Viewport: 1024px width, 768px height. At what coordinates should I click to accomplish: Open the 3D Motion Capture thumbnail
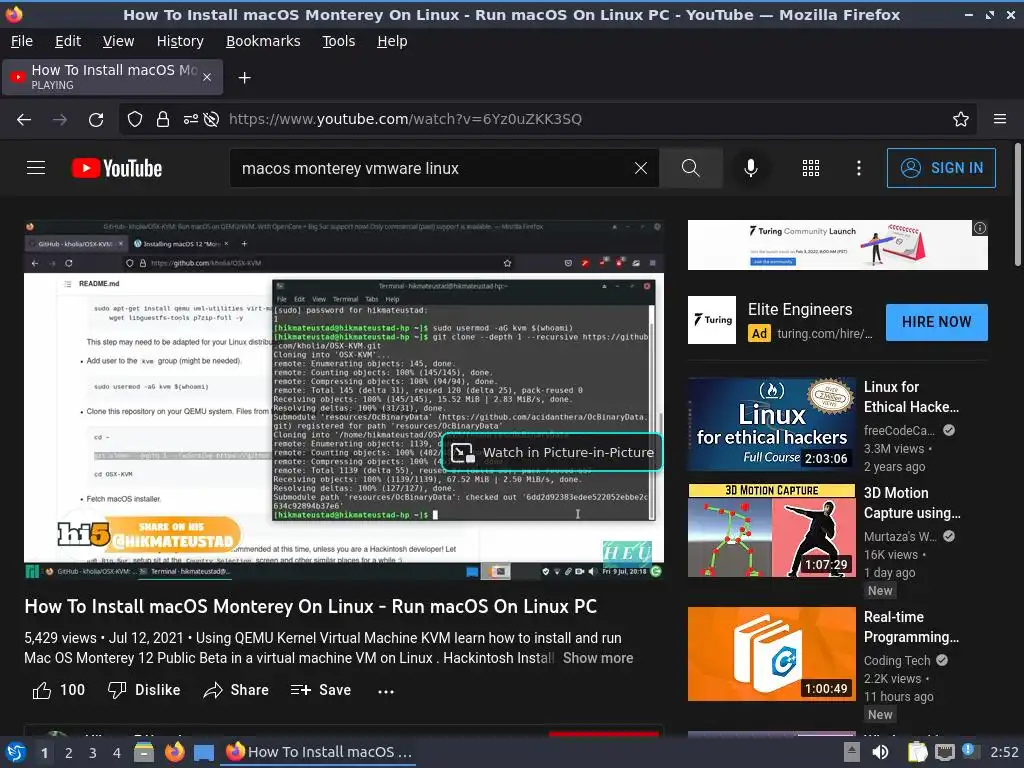click(x=771, y=530)
